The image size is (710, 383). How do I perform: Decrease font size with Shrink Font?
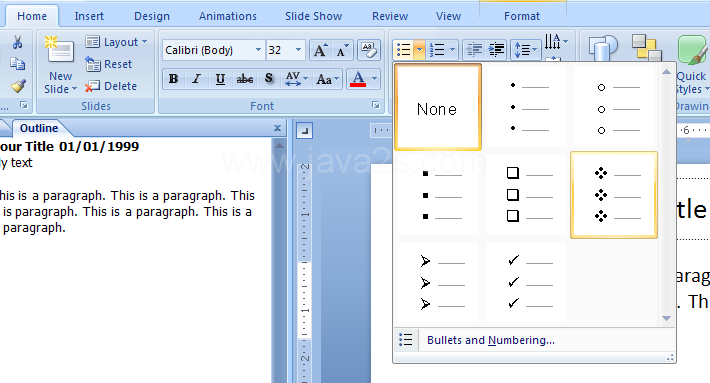tap(342, 50)
